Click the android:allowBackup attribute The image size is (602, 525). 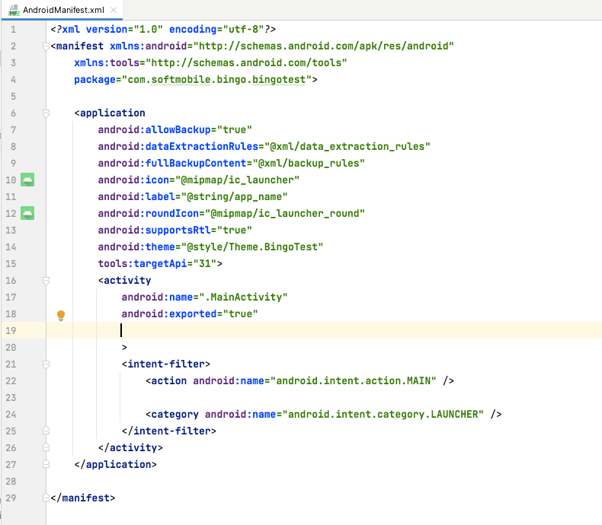coord(154,130)
